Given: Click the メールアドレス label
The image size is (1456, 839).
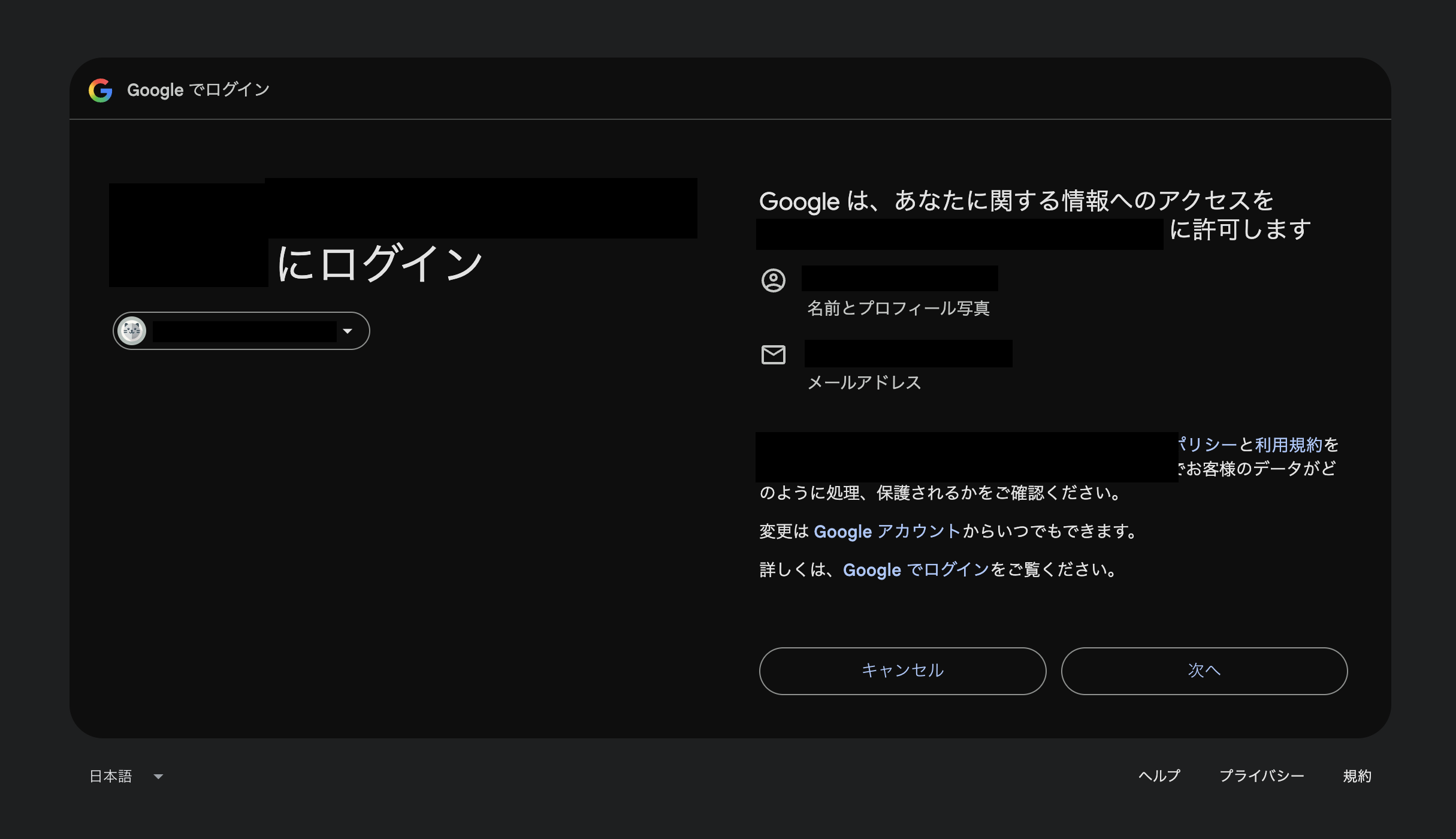Looking at the screenshot, I should (x=864, y=383).
